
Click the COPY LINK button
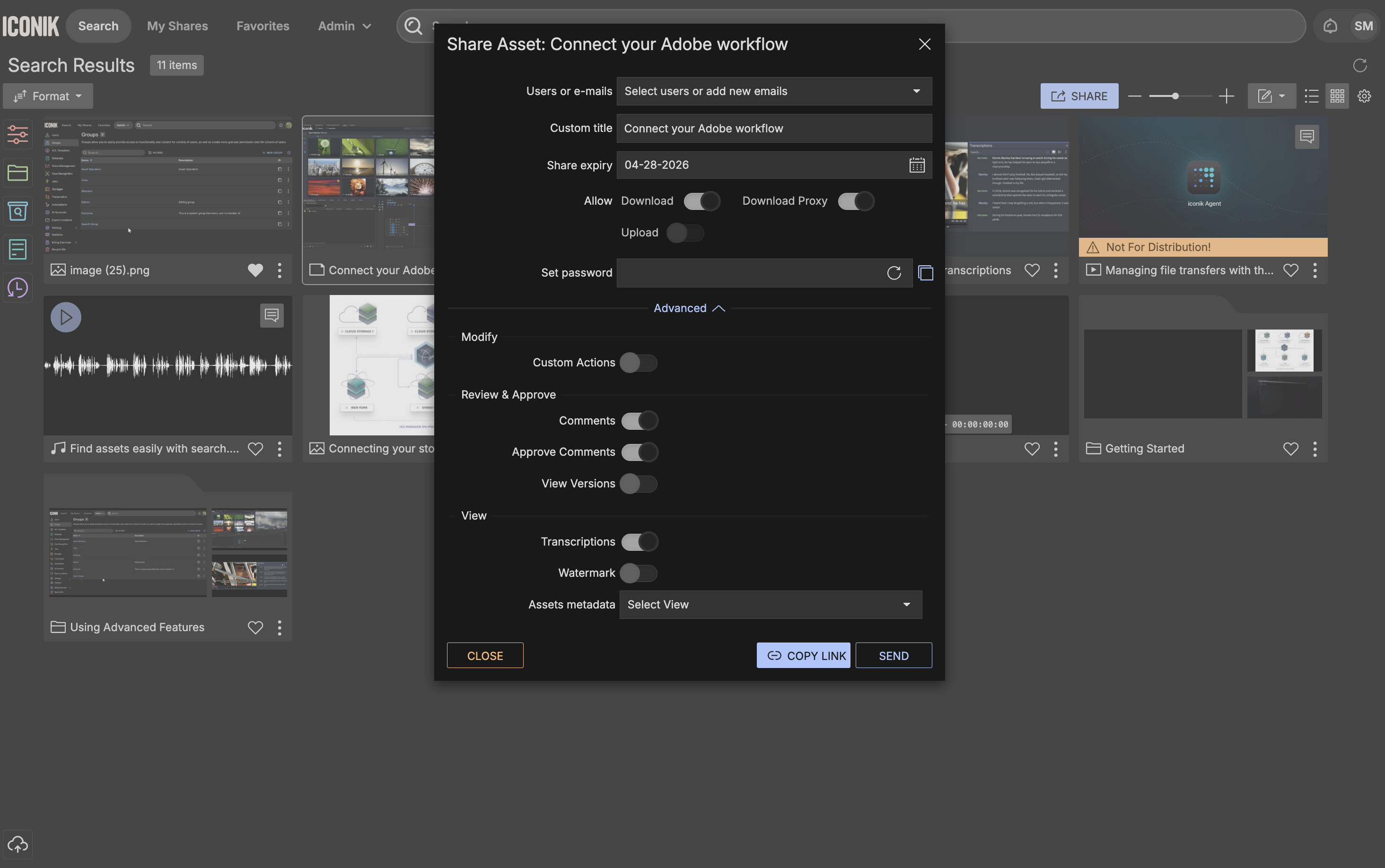(803, 656)
